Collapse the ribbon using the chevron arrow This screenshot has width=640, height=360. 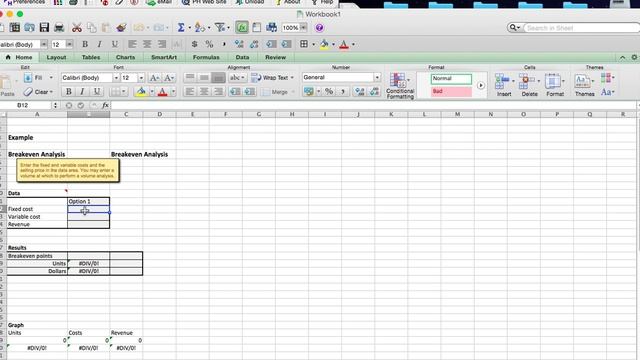(x=622, y=58)
